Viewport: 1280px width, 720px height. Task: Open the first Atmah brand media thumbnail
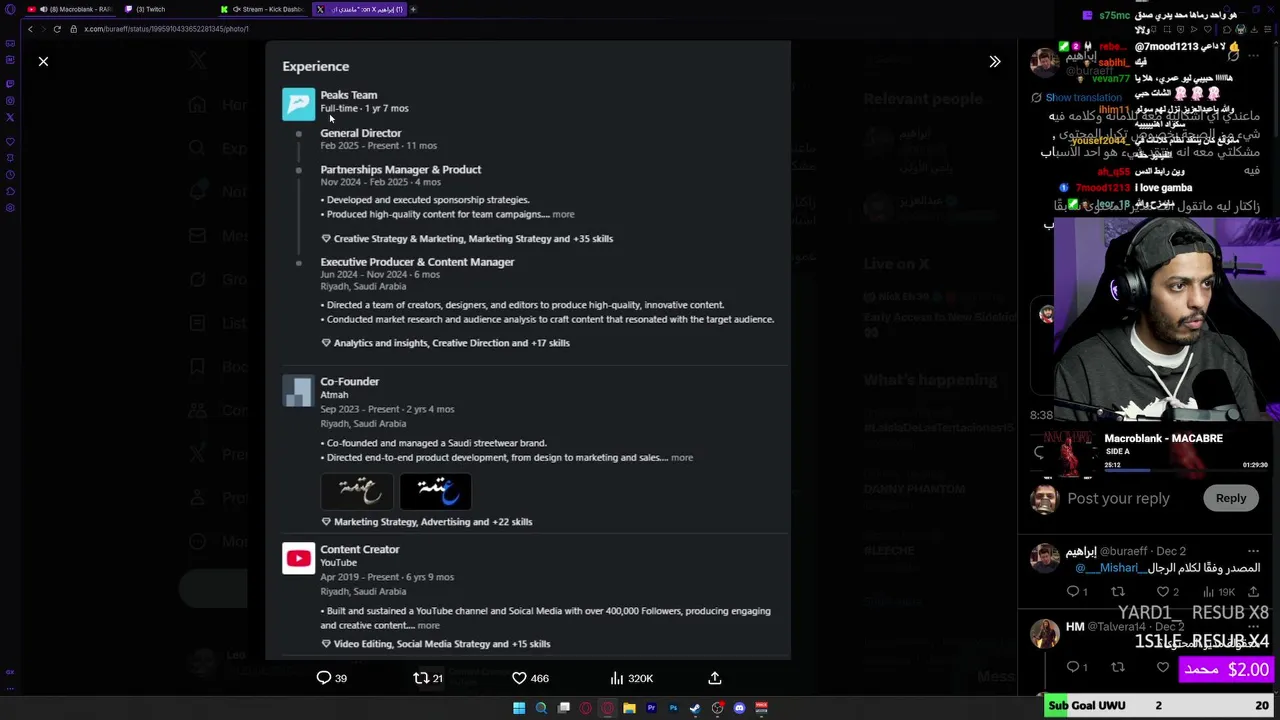pos(357,490)
